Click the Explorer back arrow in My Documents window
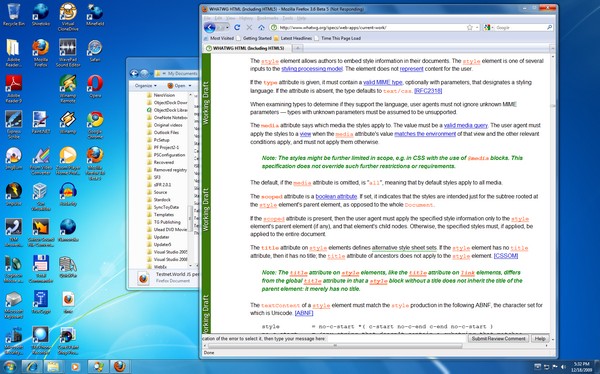The height and width of the screenshot is (374, 600). coord(134,73)
